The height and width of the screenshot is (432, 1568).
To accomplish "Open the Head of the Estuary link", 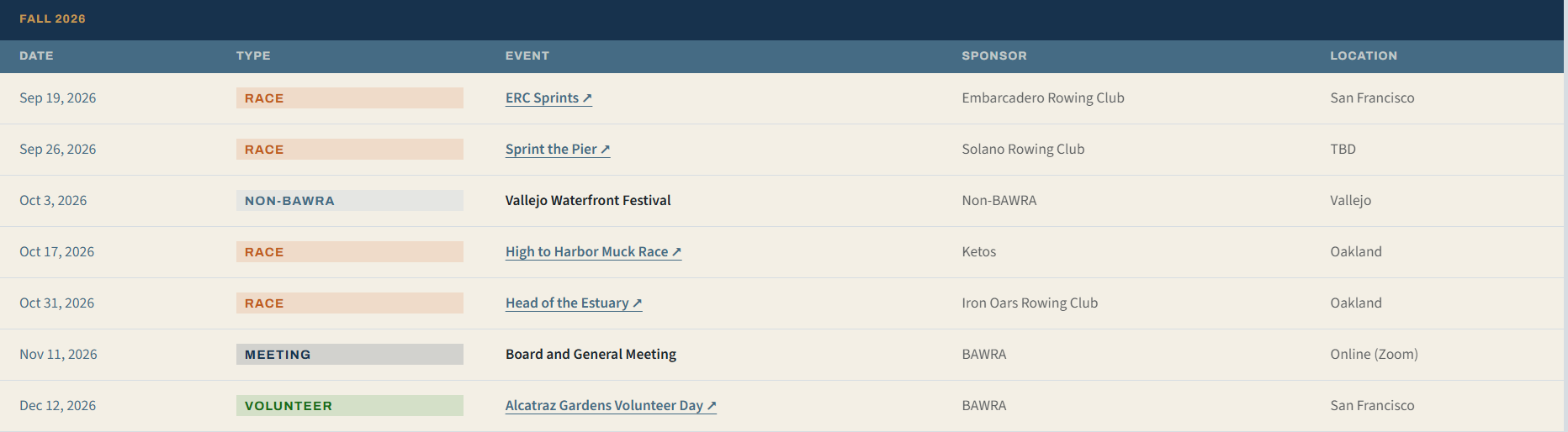I will pyautogui.click(x=574, y=303).
